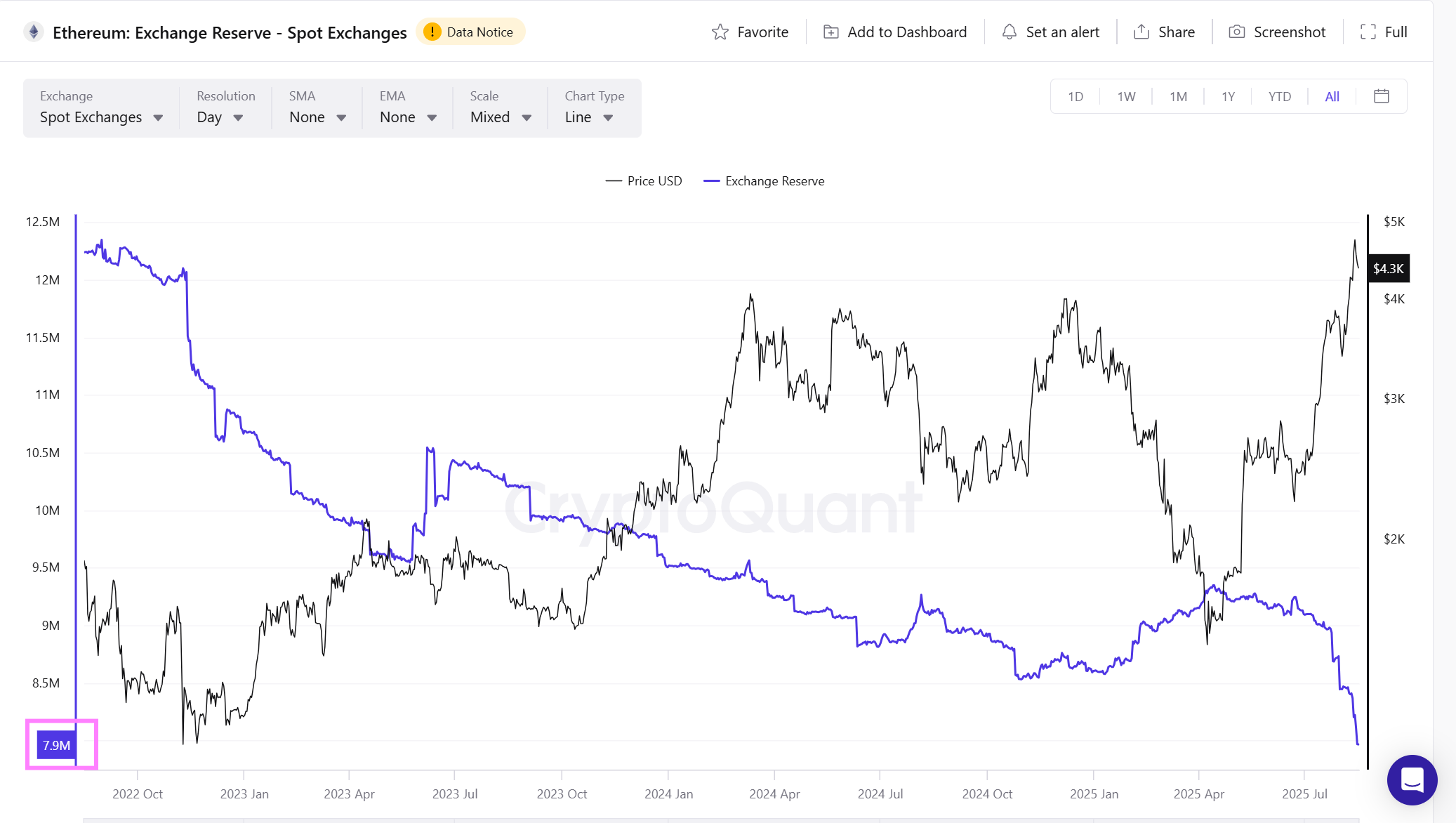
Task: Open the Resolution Day dropdown
Action: (x=220, y=117)
